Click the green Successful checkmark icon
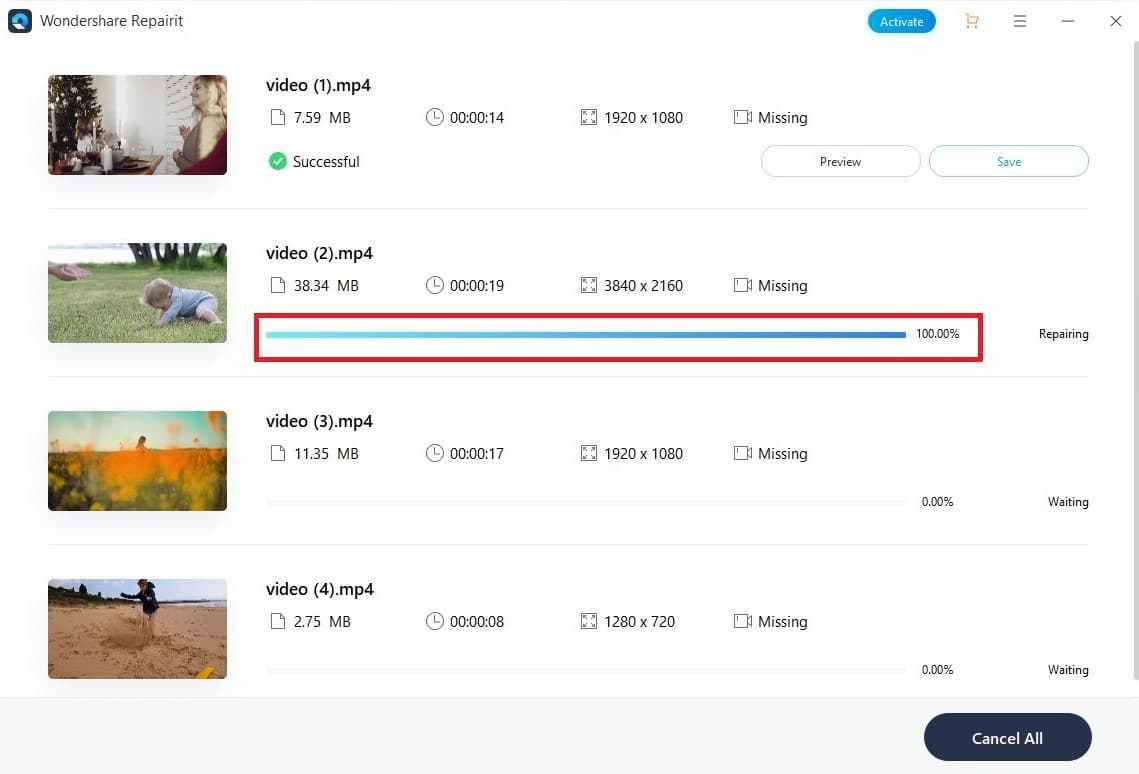Screen dimensions: 1139x774 click(x=277, y=161)
